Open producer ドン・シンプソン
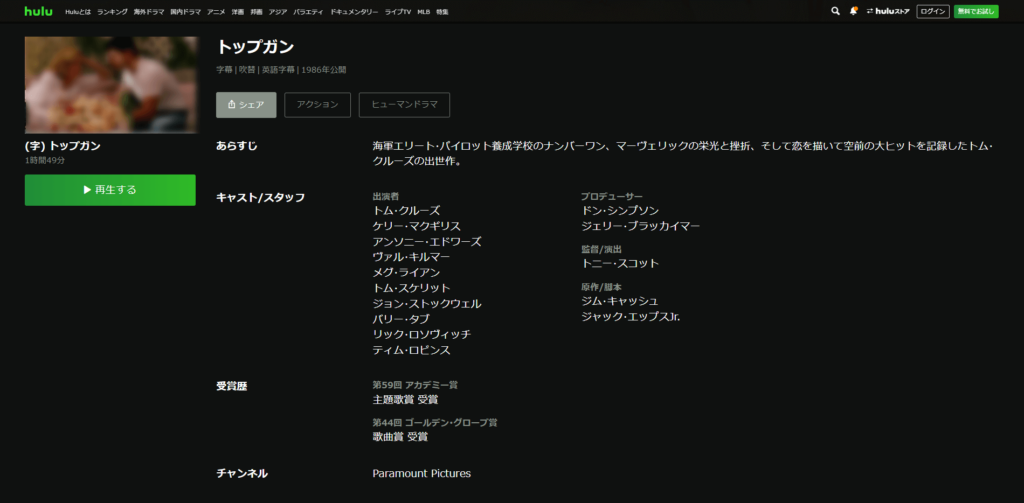Screen dimensions: 1024x503 coord(620,211)
